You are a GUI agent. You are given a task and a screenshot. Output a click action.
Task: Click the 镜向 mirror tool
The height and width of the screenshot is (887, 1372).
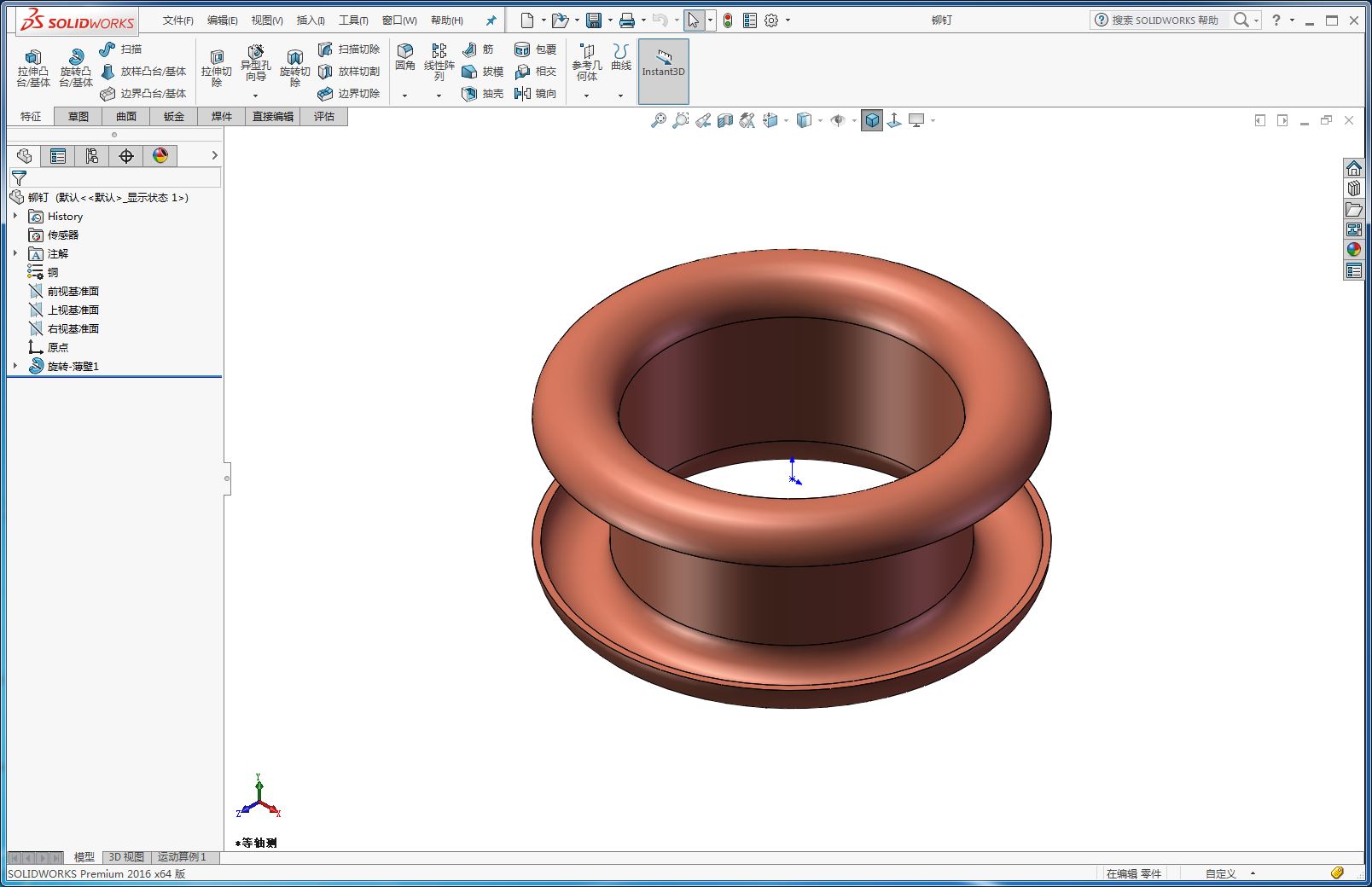[x=535, y=94]
